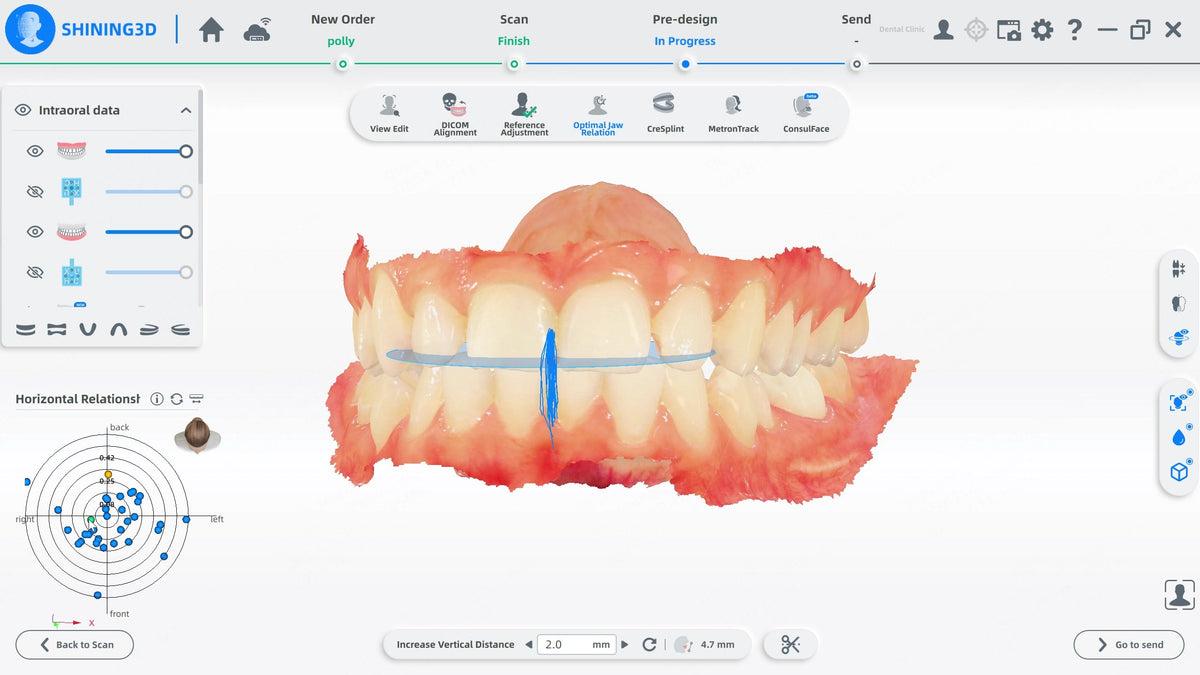The image size is (1200, 675).
Task: Open Horizontal Relationship filter settings icon
Action: 196,399
